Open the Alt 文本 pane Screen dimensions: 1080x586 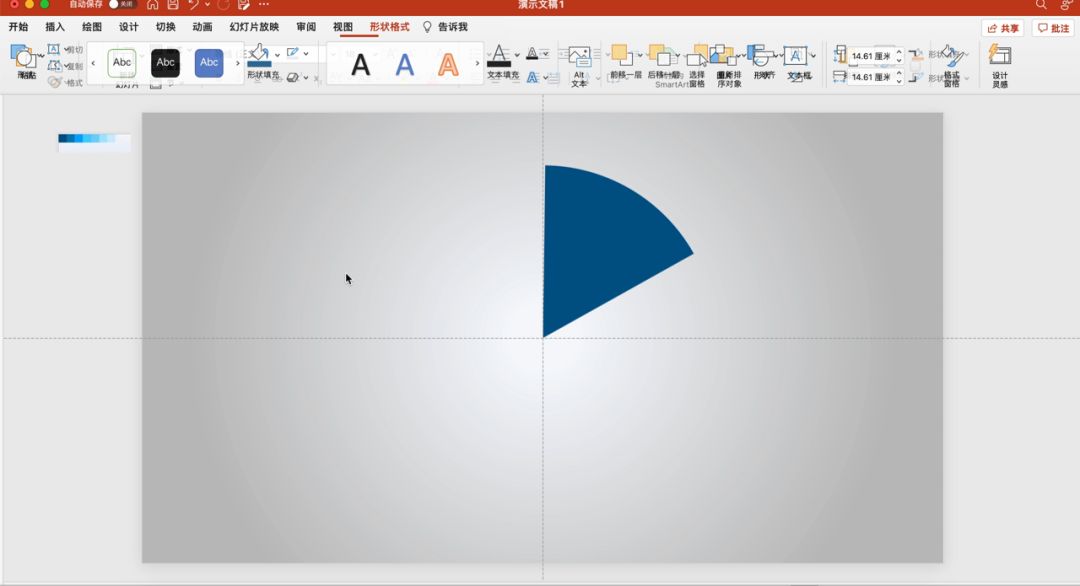579,67
